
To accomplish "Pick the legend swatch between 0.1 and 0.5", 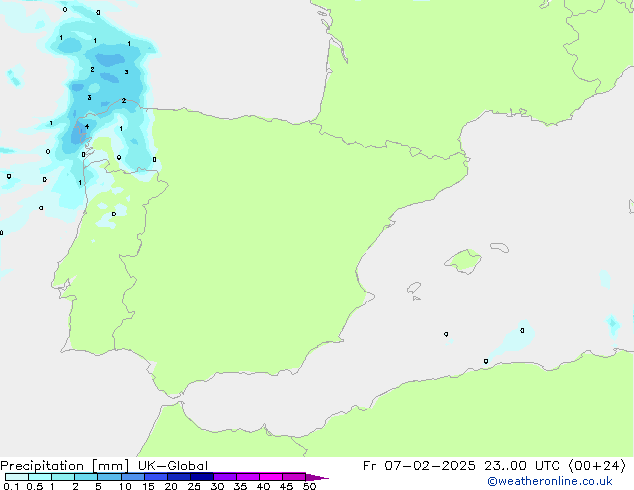I will click(x=17, y=477).
